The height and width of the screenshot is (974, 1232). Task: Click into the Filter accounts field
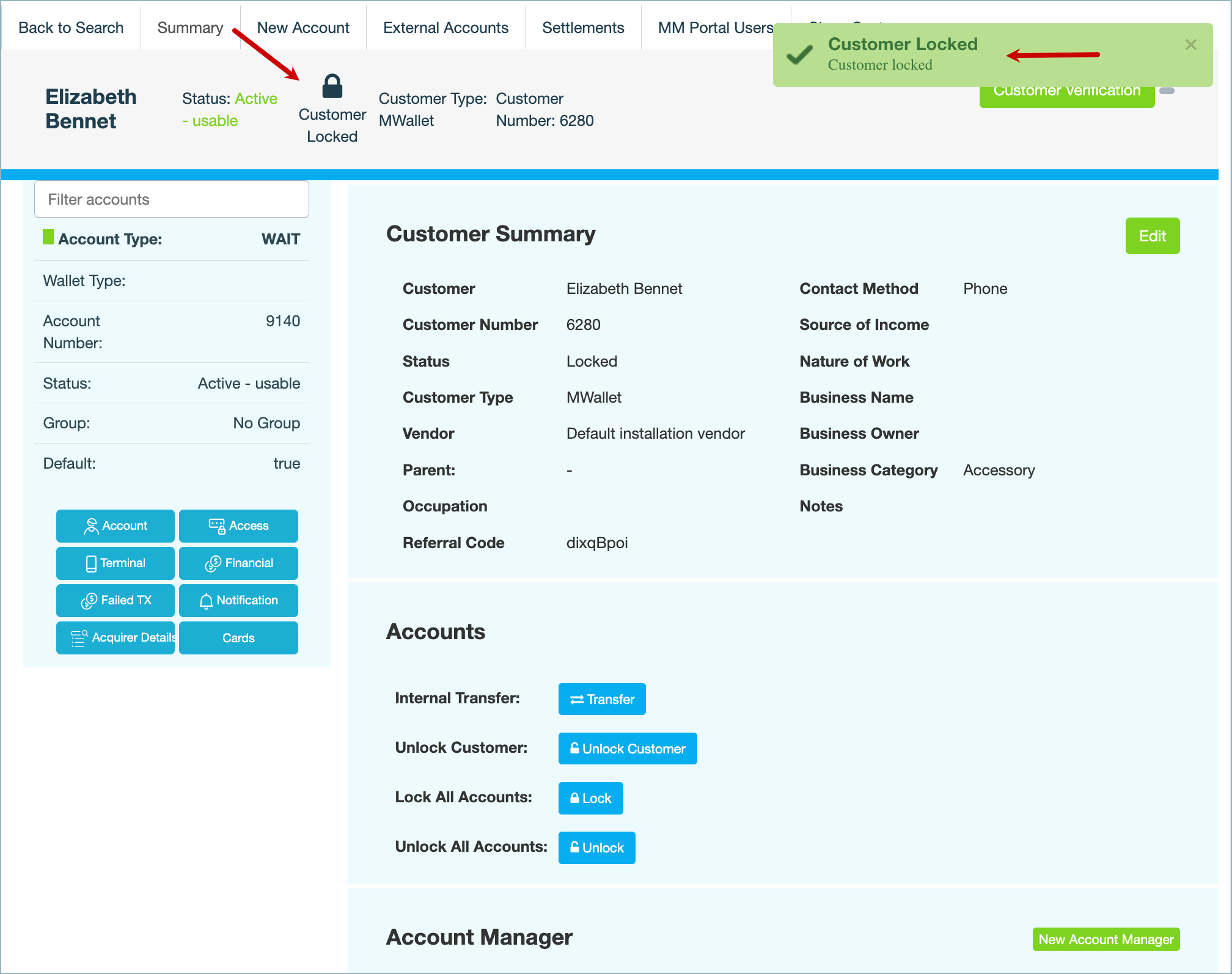click(172, 199)
